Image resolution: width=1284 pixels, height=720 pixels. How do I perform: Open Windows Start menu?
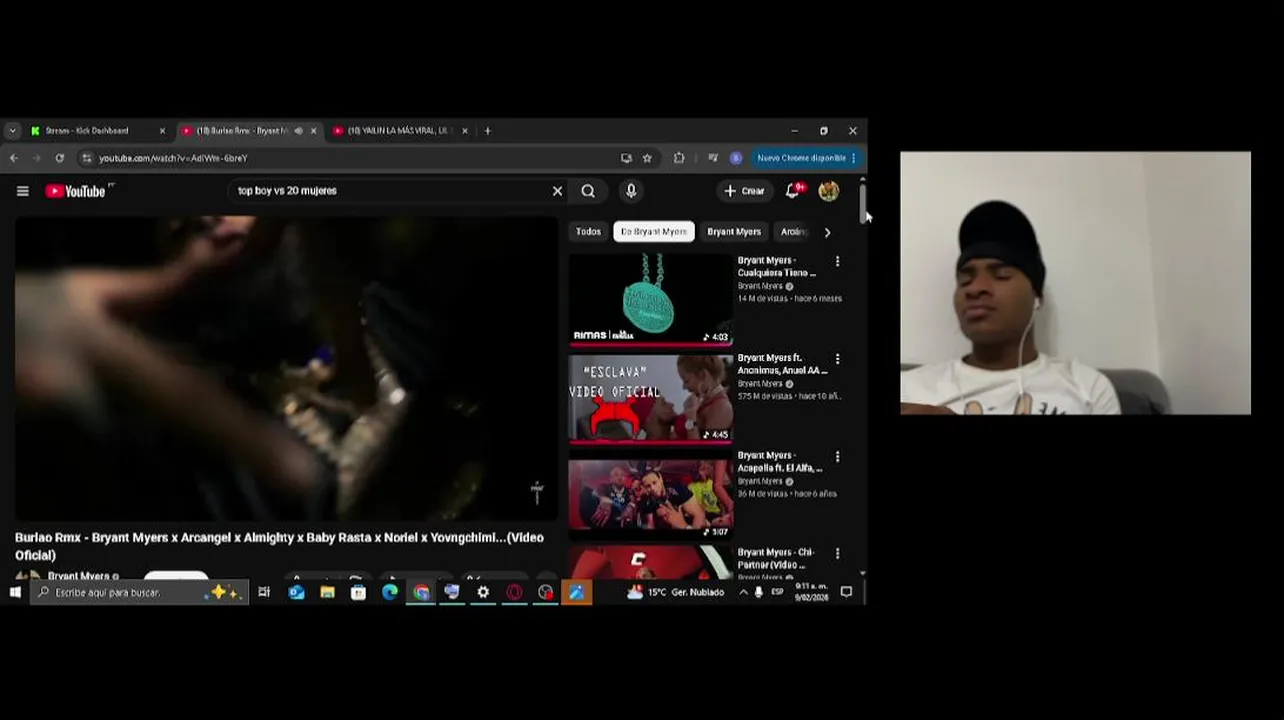15,592
